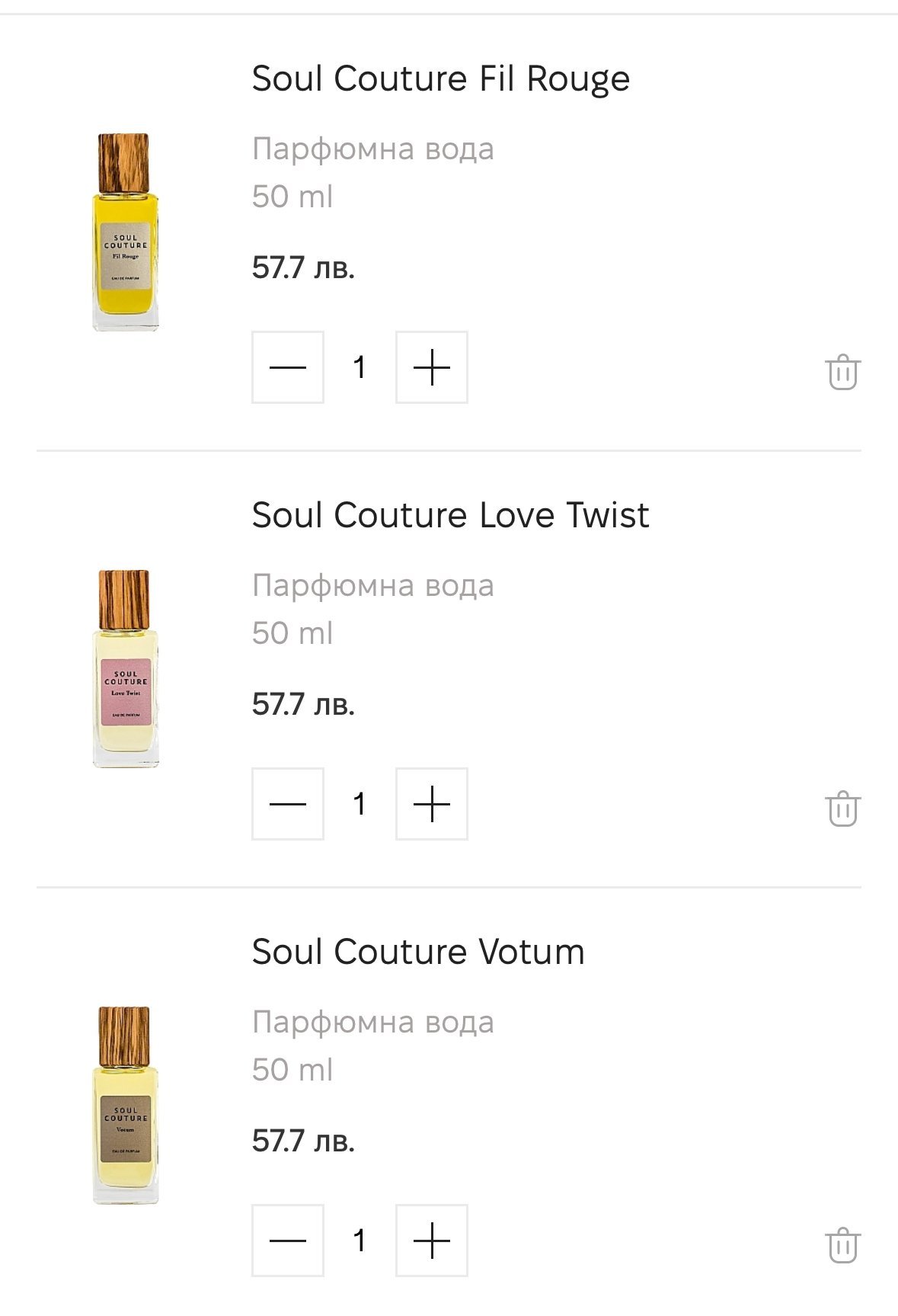
Task: Open Soul Couture Fil Rouge product title
Action: click(x=440, y=78)
